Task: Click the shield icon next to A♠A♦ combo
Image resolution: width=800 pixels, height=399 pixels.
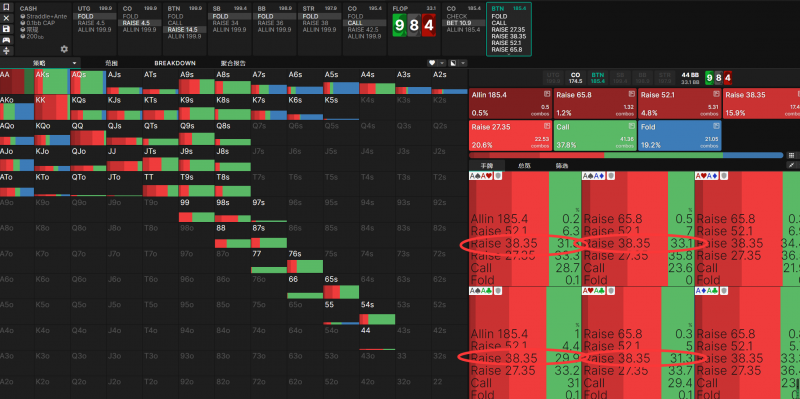Action: click(x=610, y=176)
